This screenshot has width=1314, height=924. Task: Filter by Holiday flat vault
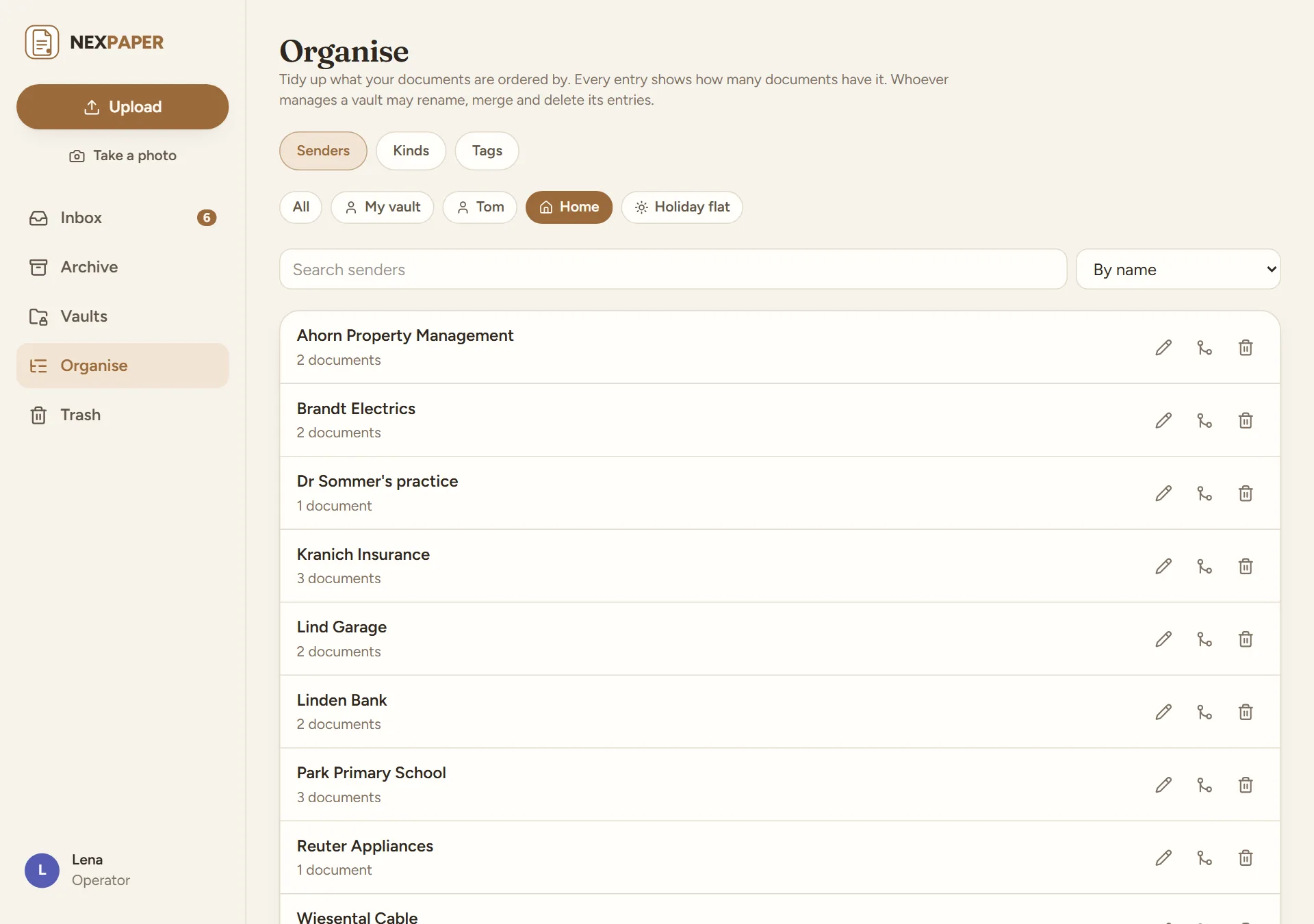pyautogui.click(x=682, y=207)
